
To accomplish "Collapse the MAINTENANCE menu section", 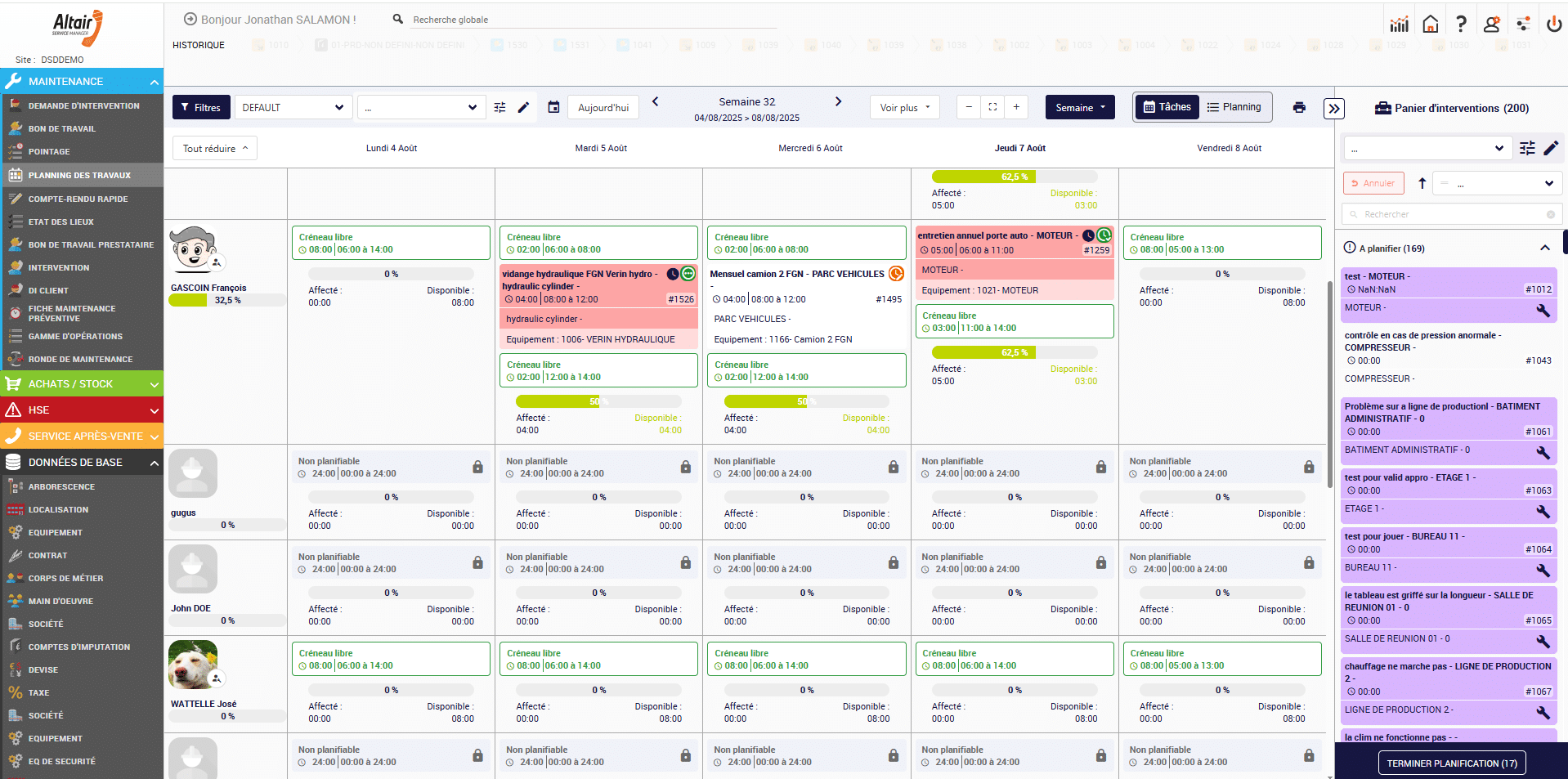I will pos(154,82).
